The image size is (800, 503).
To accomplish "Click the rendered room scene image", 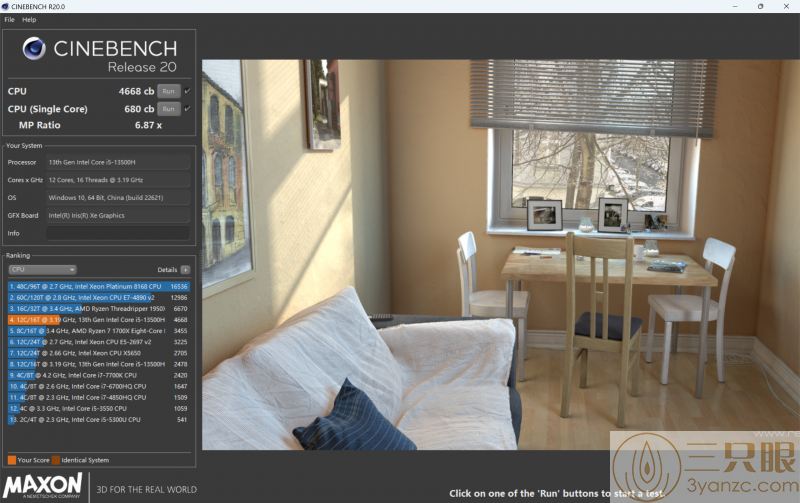I will pos(501,255).
